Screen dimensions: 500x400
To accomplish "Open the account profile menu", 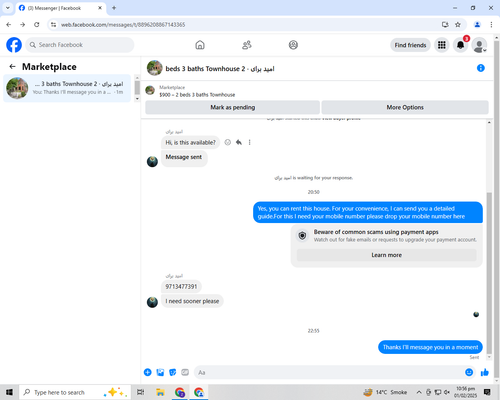I will click(479, 45).
